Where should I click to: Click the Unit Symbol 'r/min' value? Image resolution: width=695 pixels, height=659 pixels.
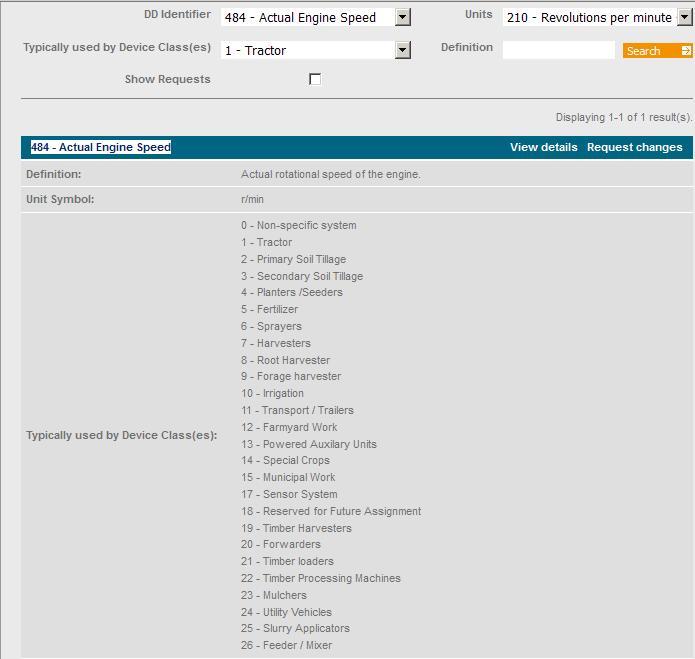[252, 199]
